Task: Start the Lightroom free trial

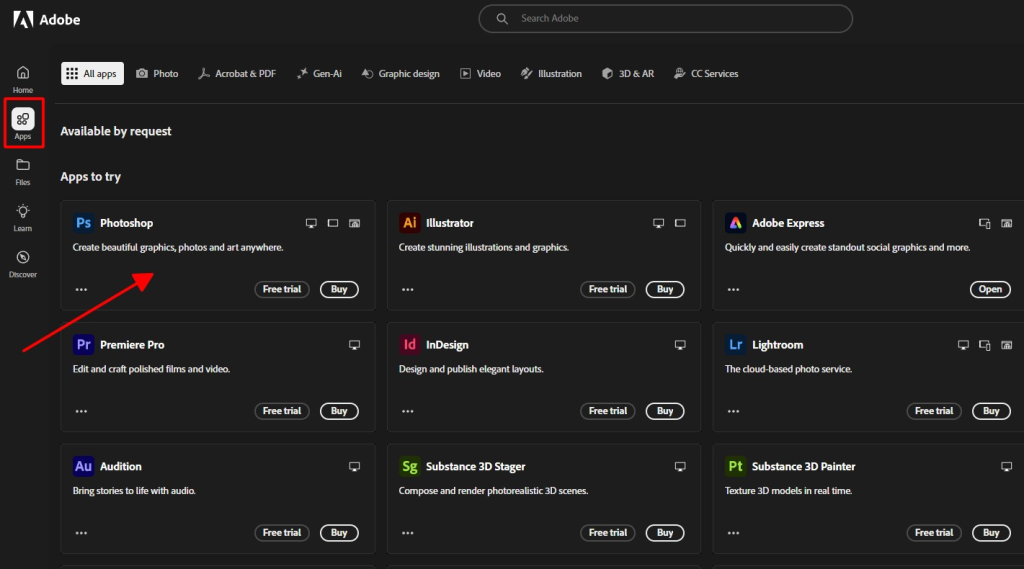Action: point(934,411)
